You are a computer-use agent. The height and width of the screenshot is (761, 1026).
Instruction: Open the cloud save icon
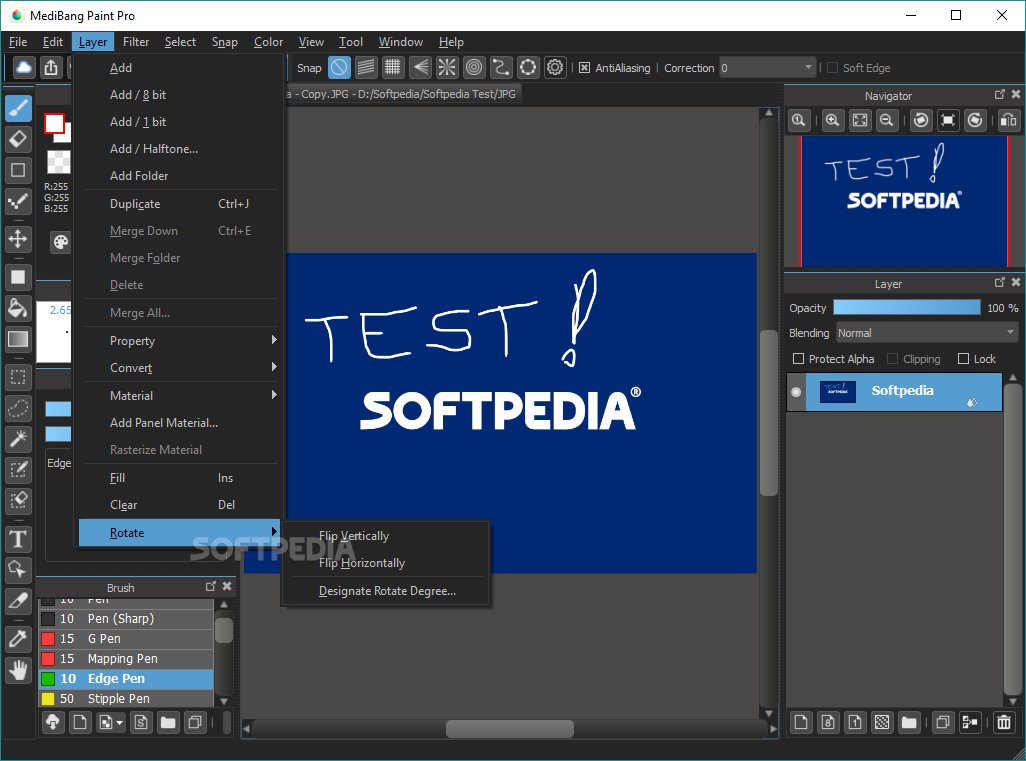tap(24, 67)
